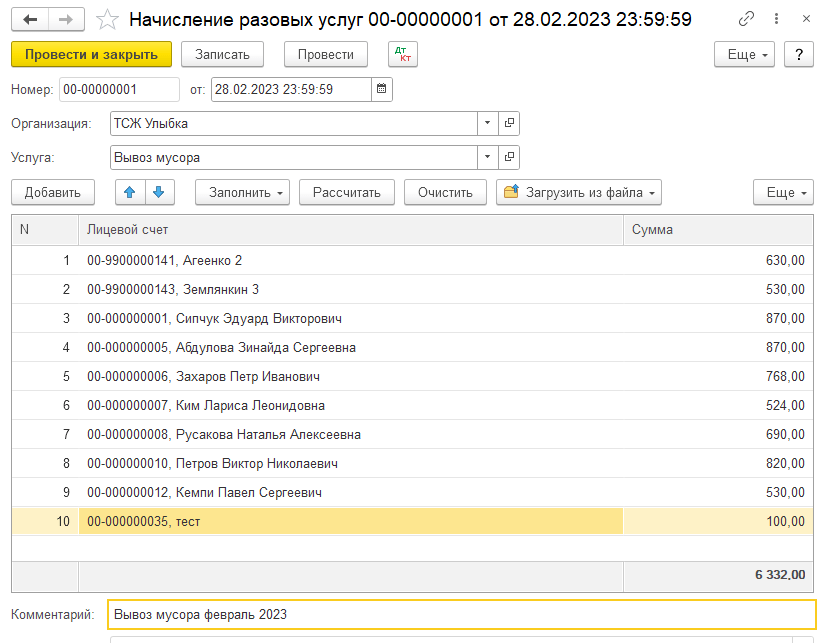This screenshot has width=829, height=643.
Task: Expand Услуга dropdown list
Action: coord(487,157)
